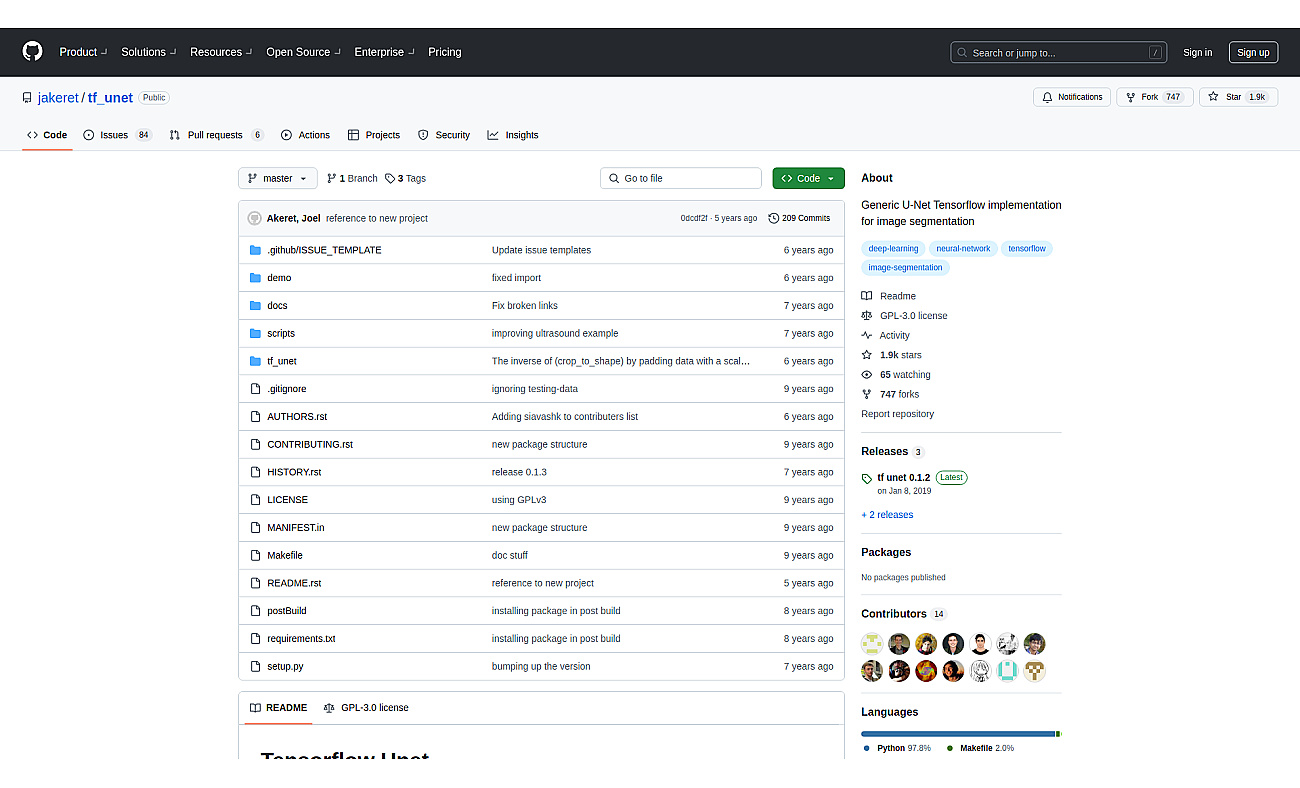Open the Solutions dropdown menu
The height and width of the screenshot is (788, 1300).
[149, 52]
